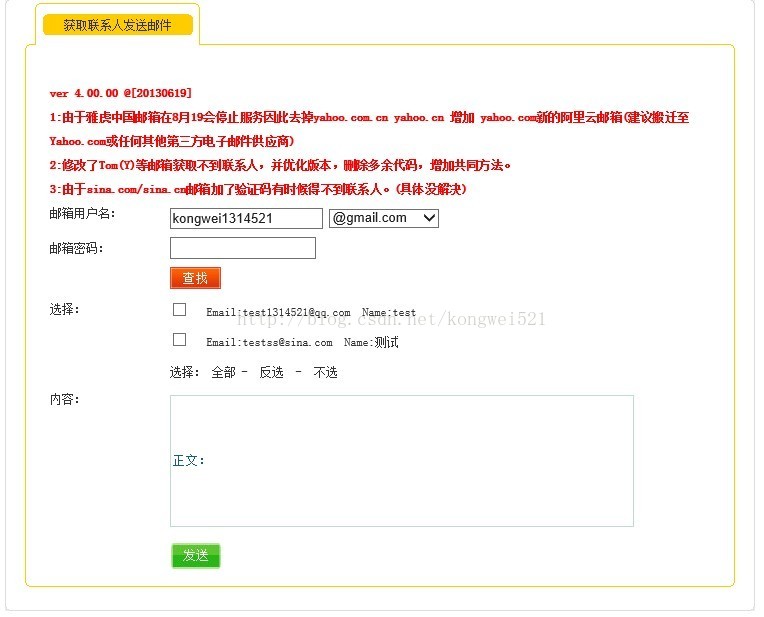Check the test1314521@qq.com contact checkbox
This screenshot has width=764, height=617.
179,309
